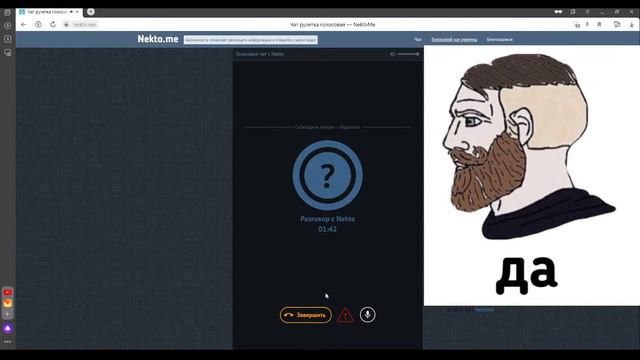This screenshot has height=360, width=640.
Task: Click the translate icon in the address bar
Action: tap(576, 24)
